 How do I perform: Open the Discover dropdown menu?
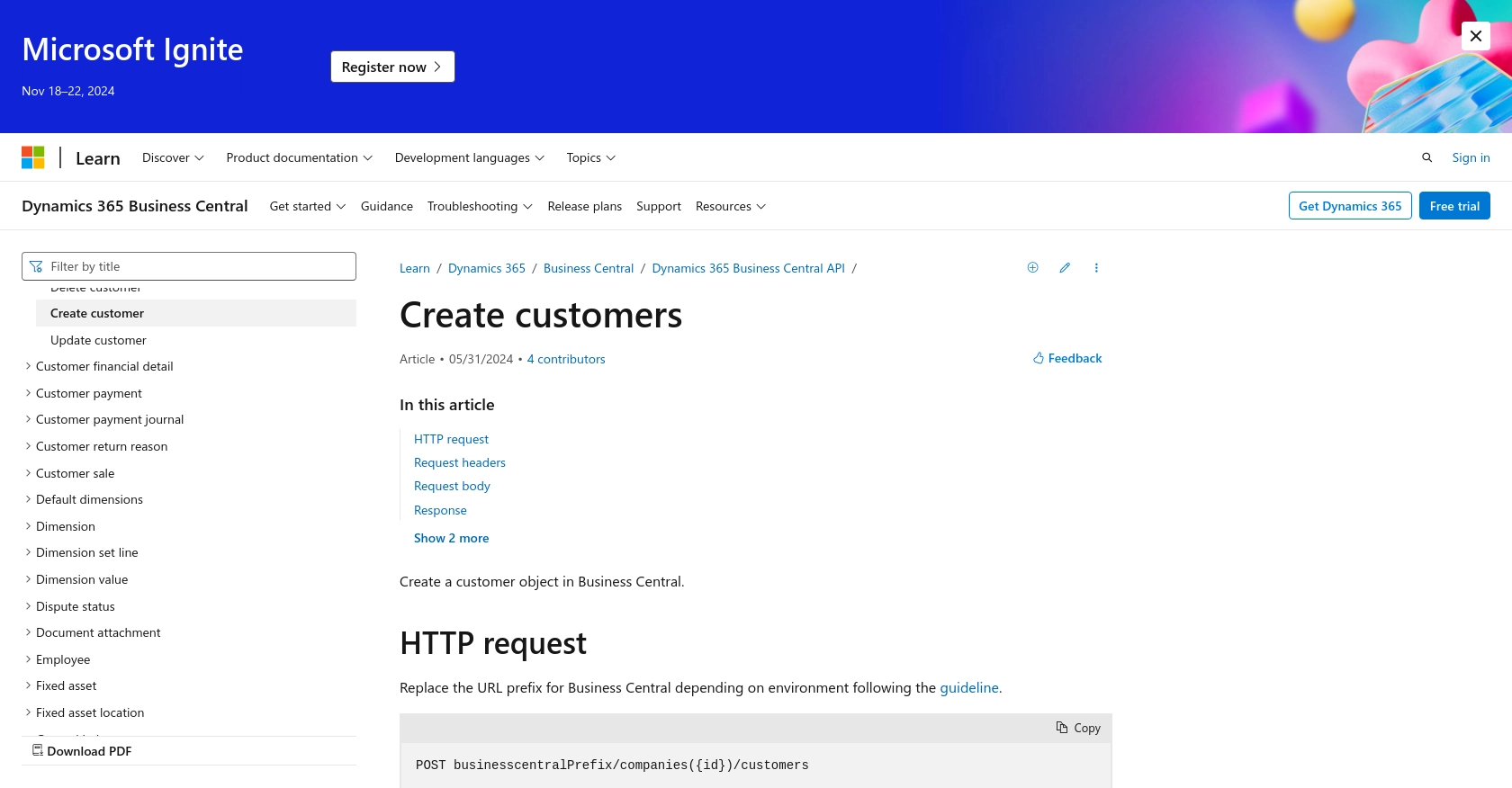[x=173, y=157]
